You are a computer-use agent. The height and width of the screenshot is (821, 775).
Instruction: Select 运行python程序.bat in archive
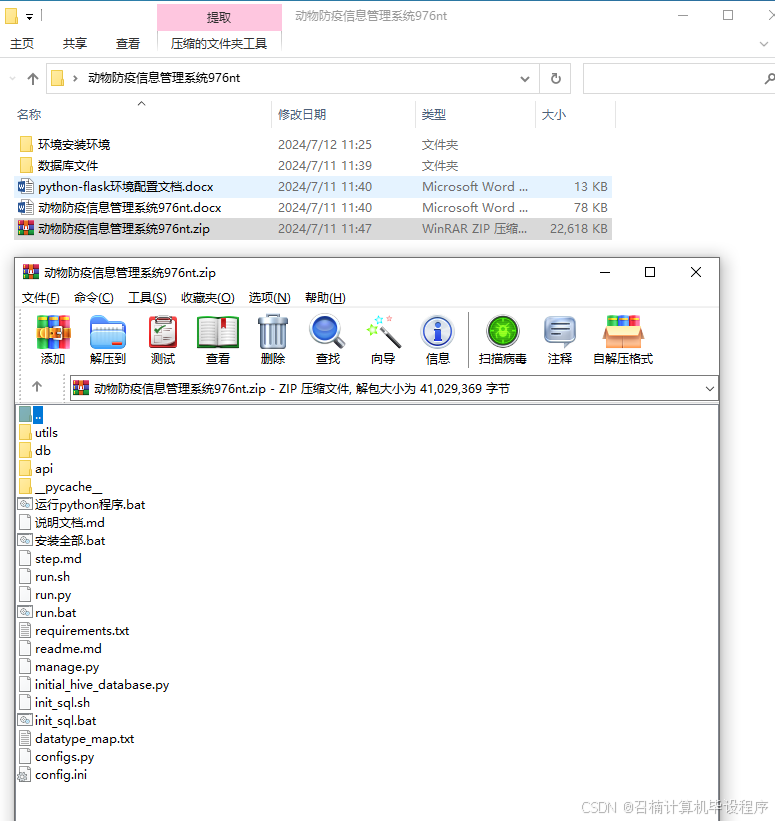[x=83, y=504]
